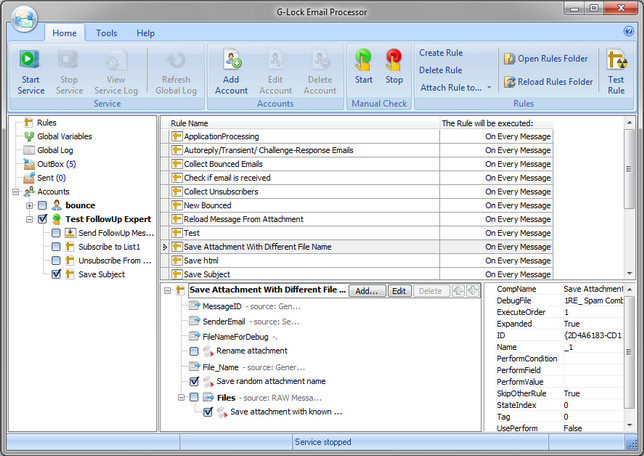The width and height of the screenshot is (644, 456).
Task: Select File_Name field item
Action: coord(220,367)
